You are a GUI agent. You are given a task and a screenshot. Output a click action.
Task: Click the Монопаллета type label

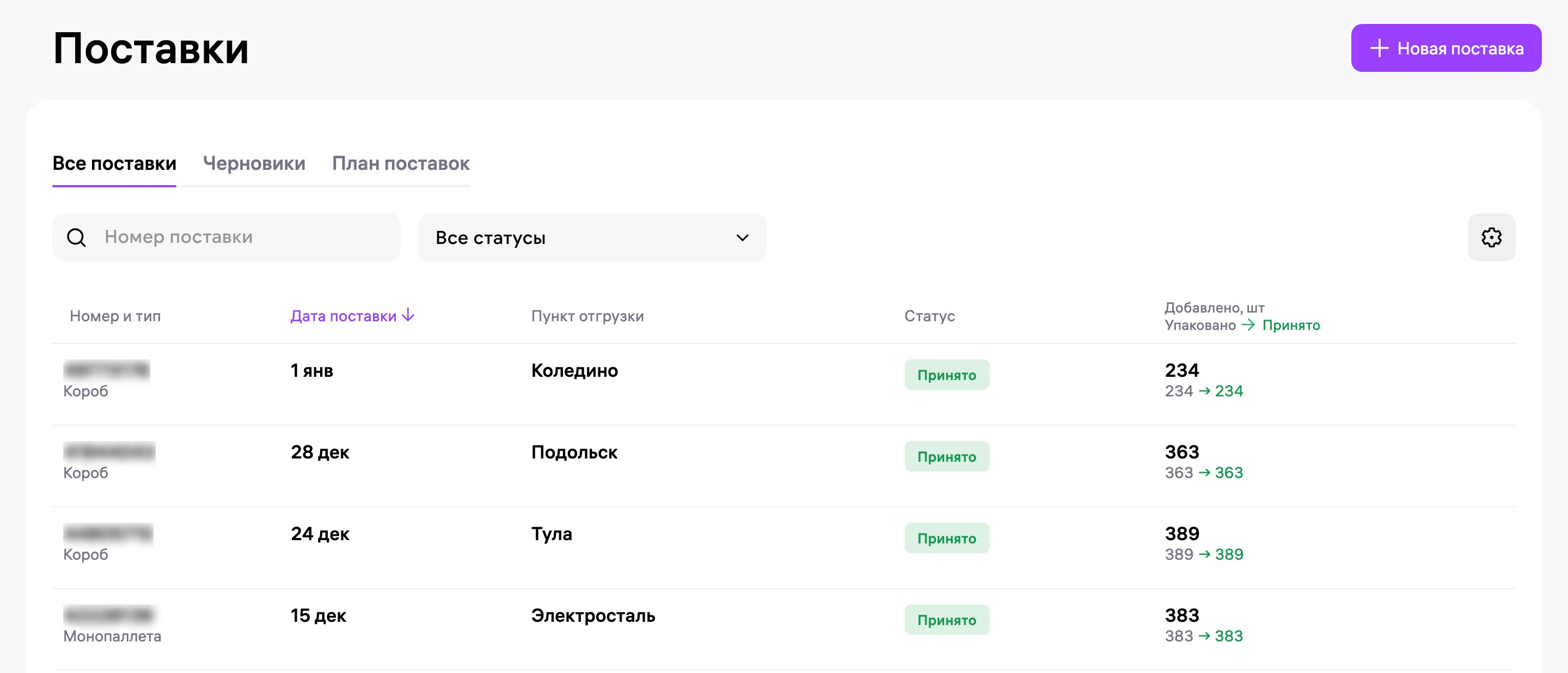[112, 636]
